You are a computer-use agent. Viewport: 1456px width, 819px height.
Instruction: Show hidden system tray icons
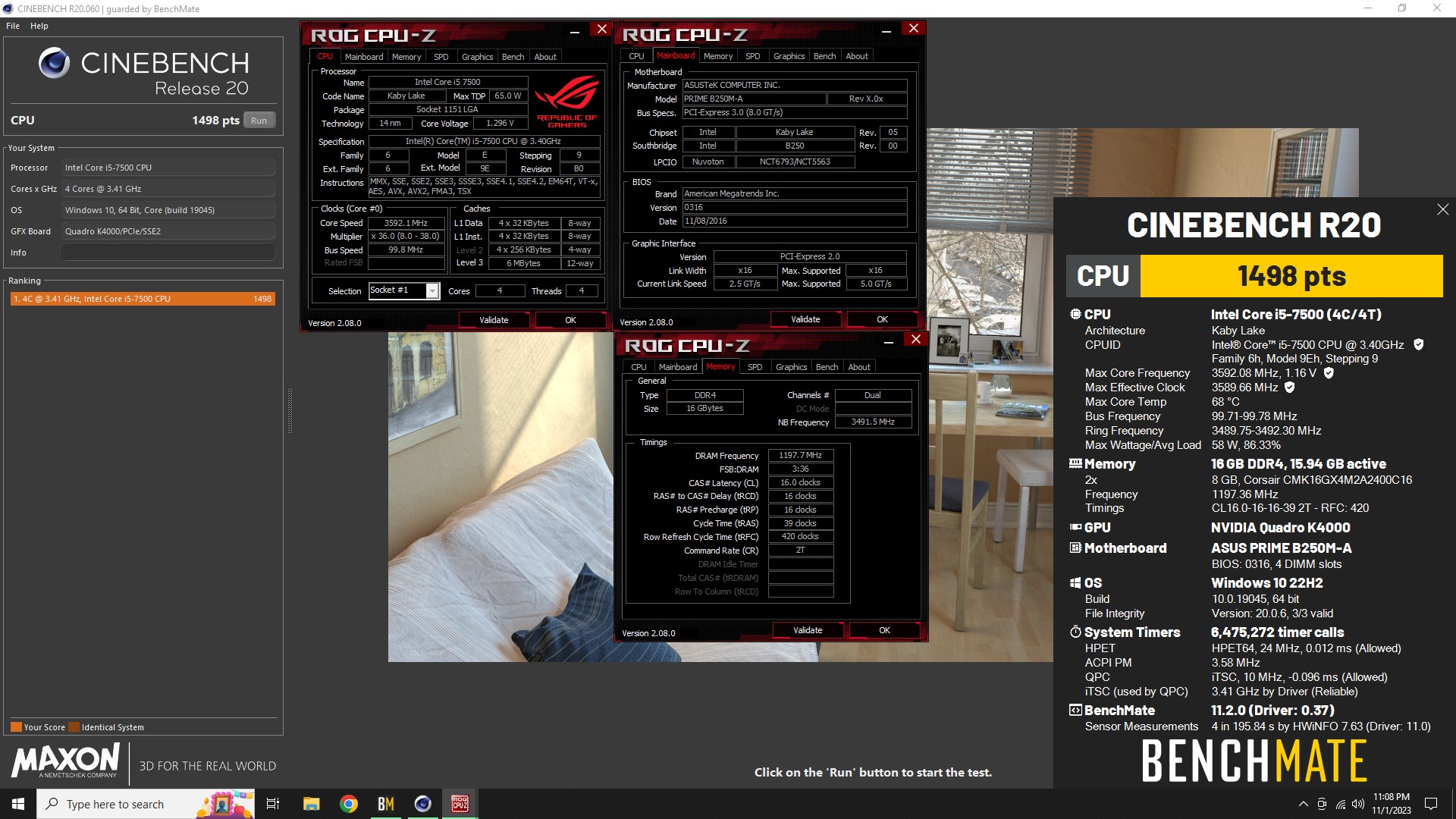[x=1304, y=804]
